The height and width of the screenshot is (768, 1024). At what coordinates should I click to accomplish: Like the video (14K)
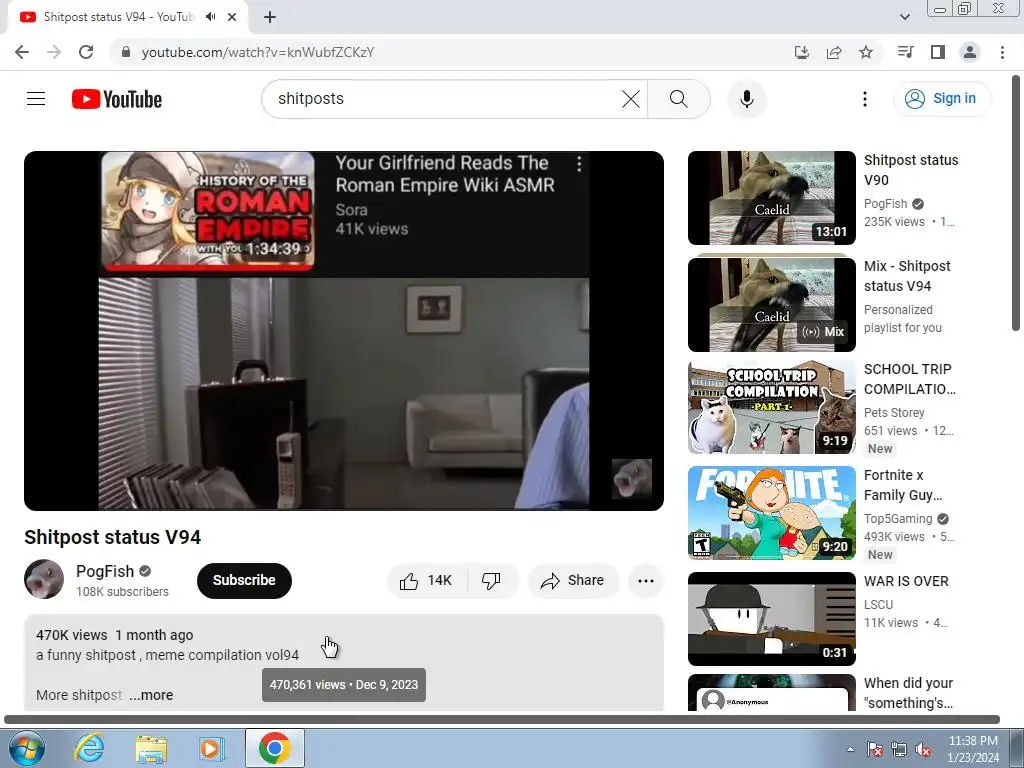(x=428, y=581)
